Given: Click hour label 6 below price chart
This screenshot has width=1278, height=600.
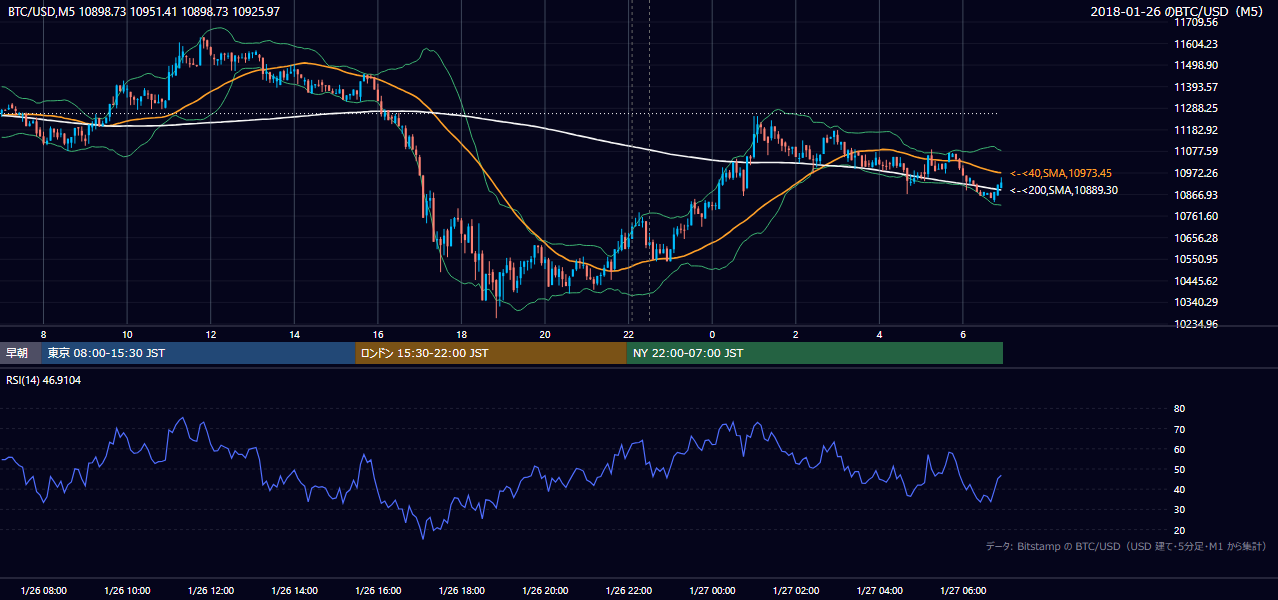Looking at the screenshot, I should [x=963, y=333].
